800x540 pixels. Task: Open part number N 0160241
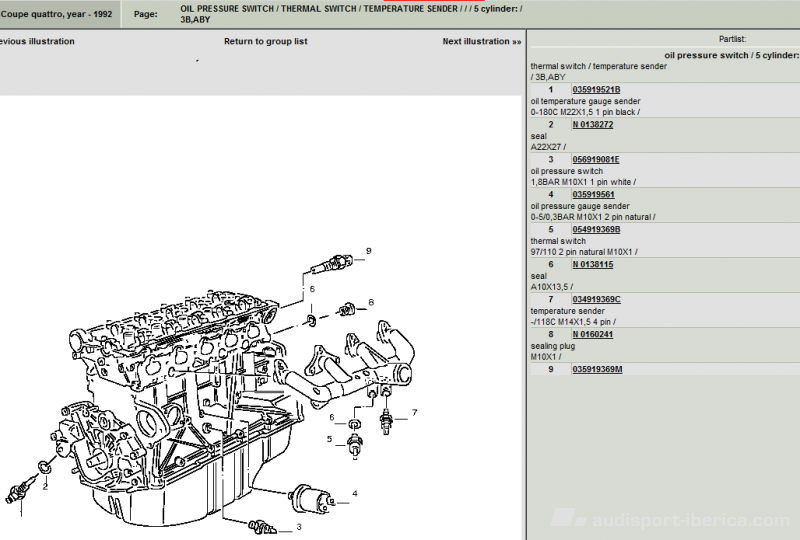pos(592,334)
